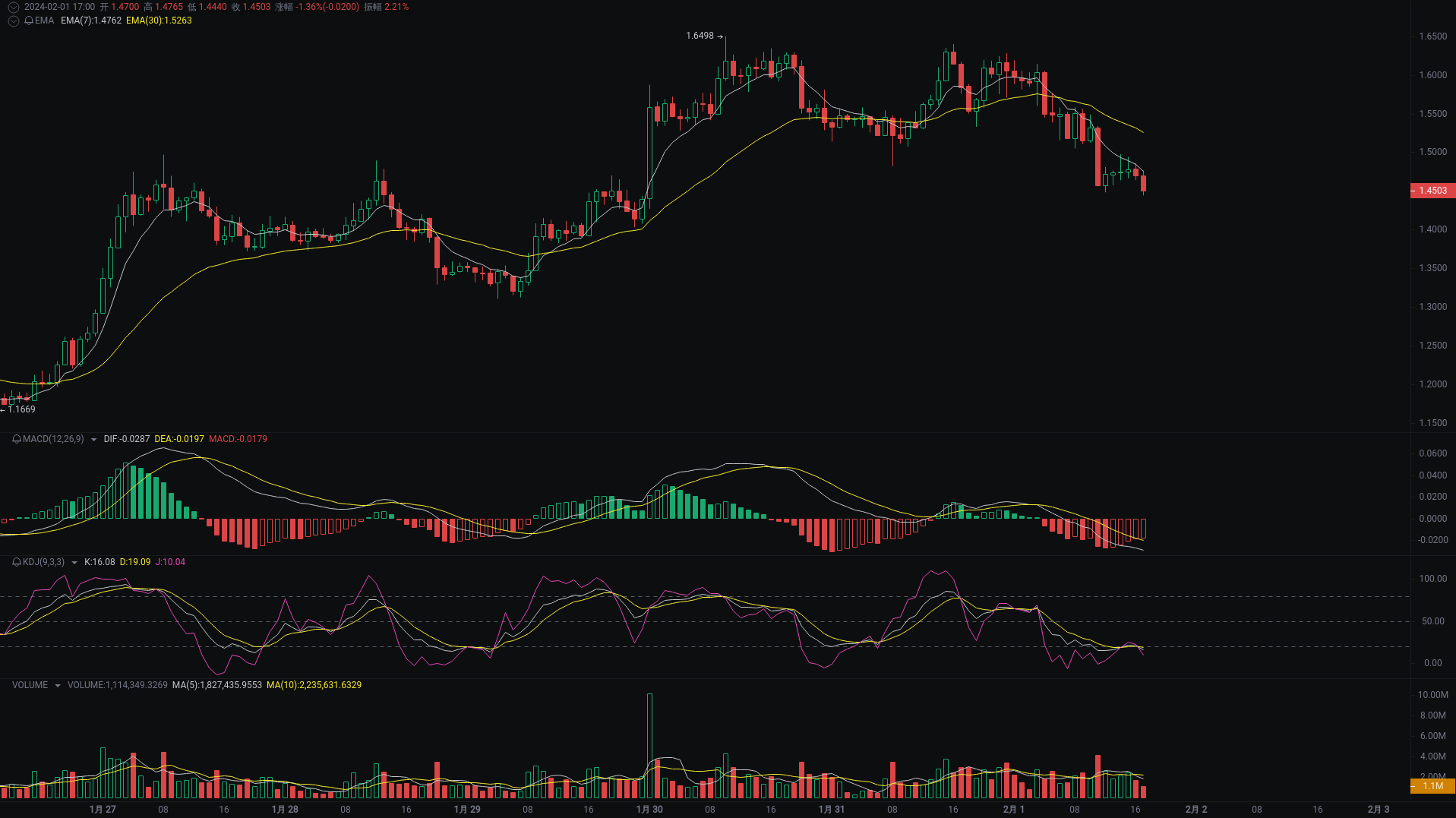The width and height of the screenshot is (1456, 818).
Task: Click the orange 1.1M volume tag
Action: coord(1432,786)
